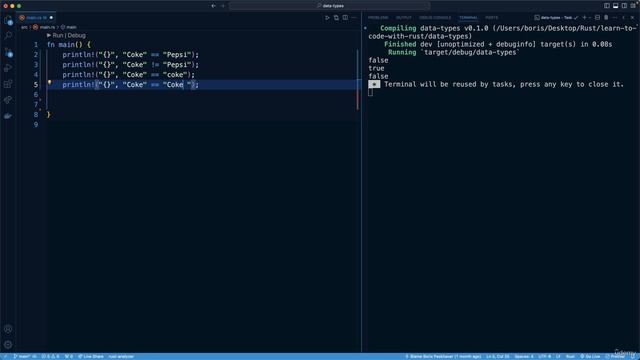Click data-types Task terminal label
640x360 pixels.
tap(556, 18)
